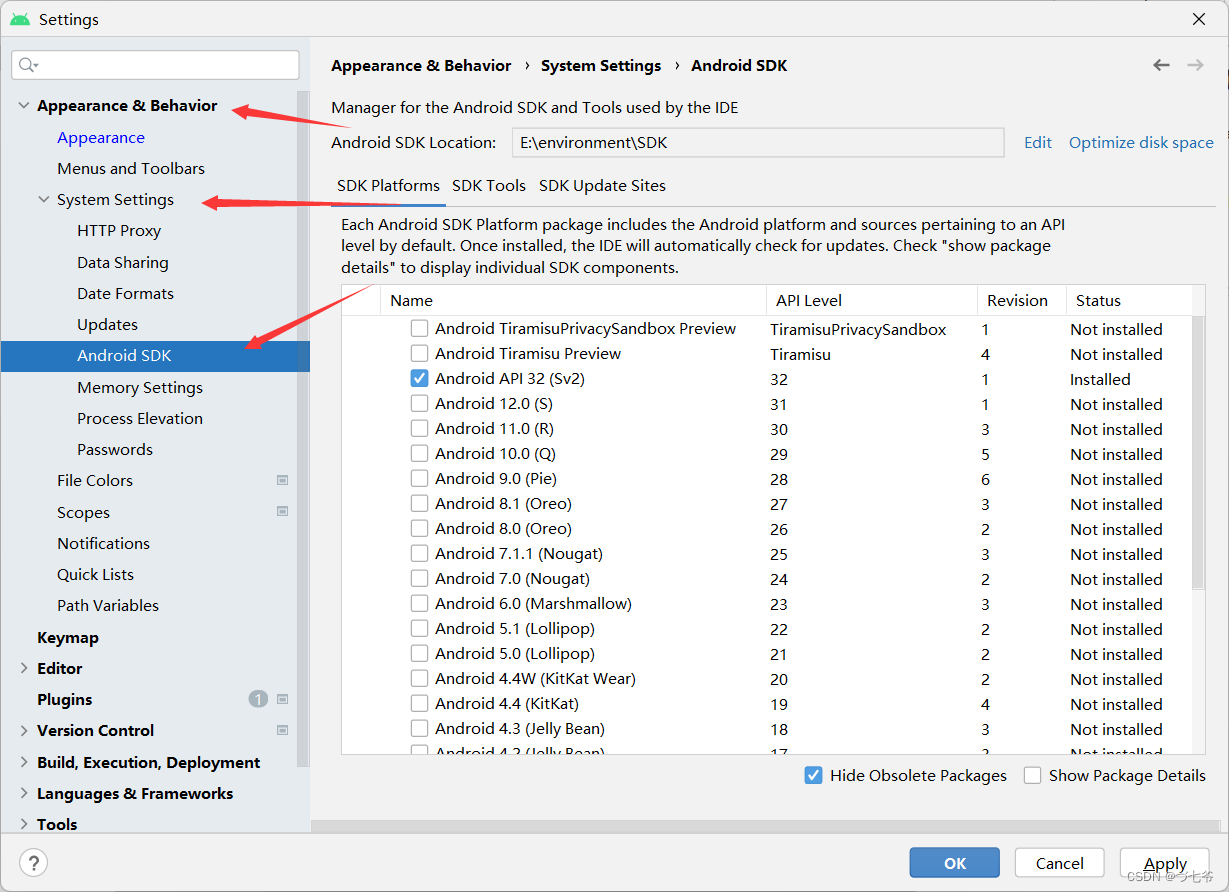Viewport: 1229px width, 892px height.
Task: Click the OK button
Action: pyautogui.click(x=955, y=863)
